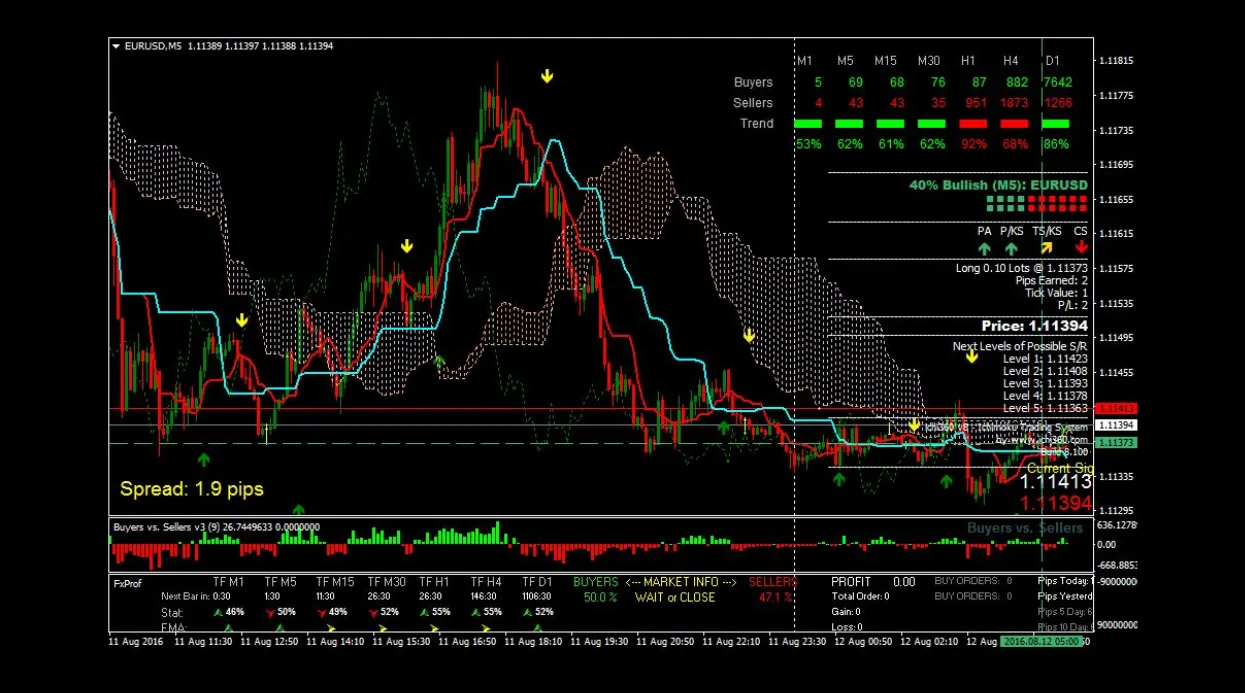Click the FxProf panel label

[x=127, y=583]
